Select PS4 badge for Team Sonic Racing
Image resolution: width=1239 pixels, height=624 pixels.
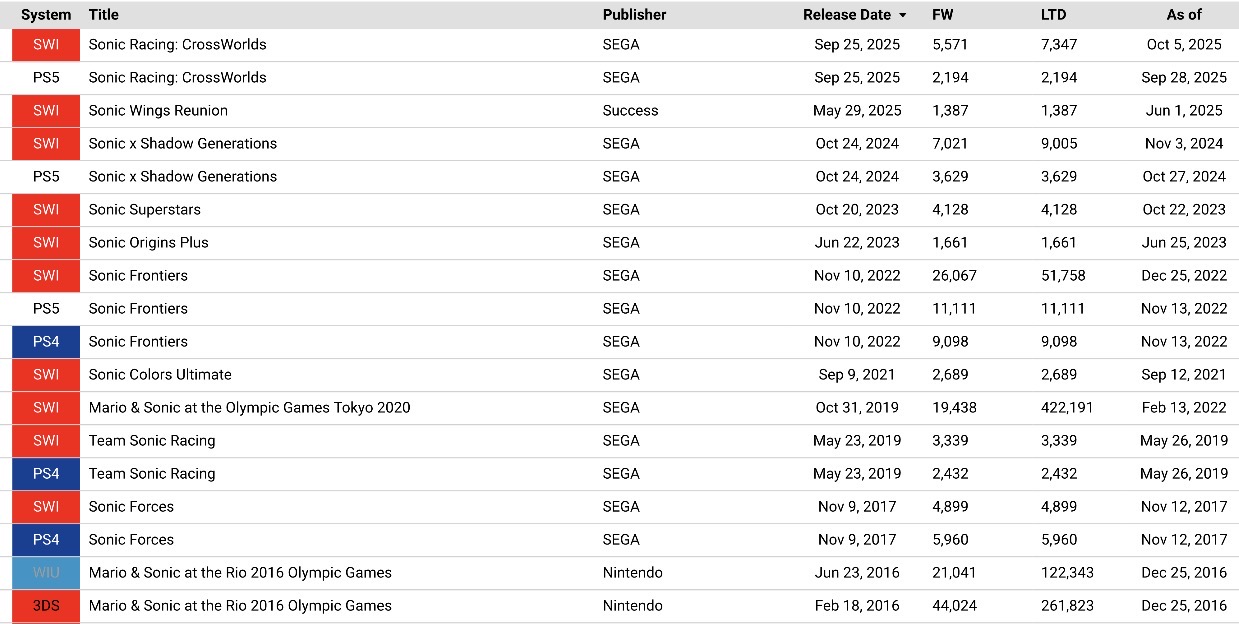46,474
